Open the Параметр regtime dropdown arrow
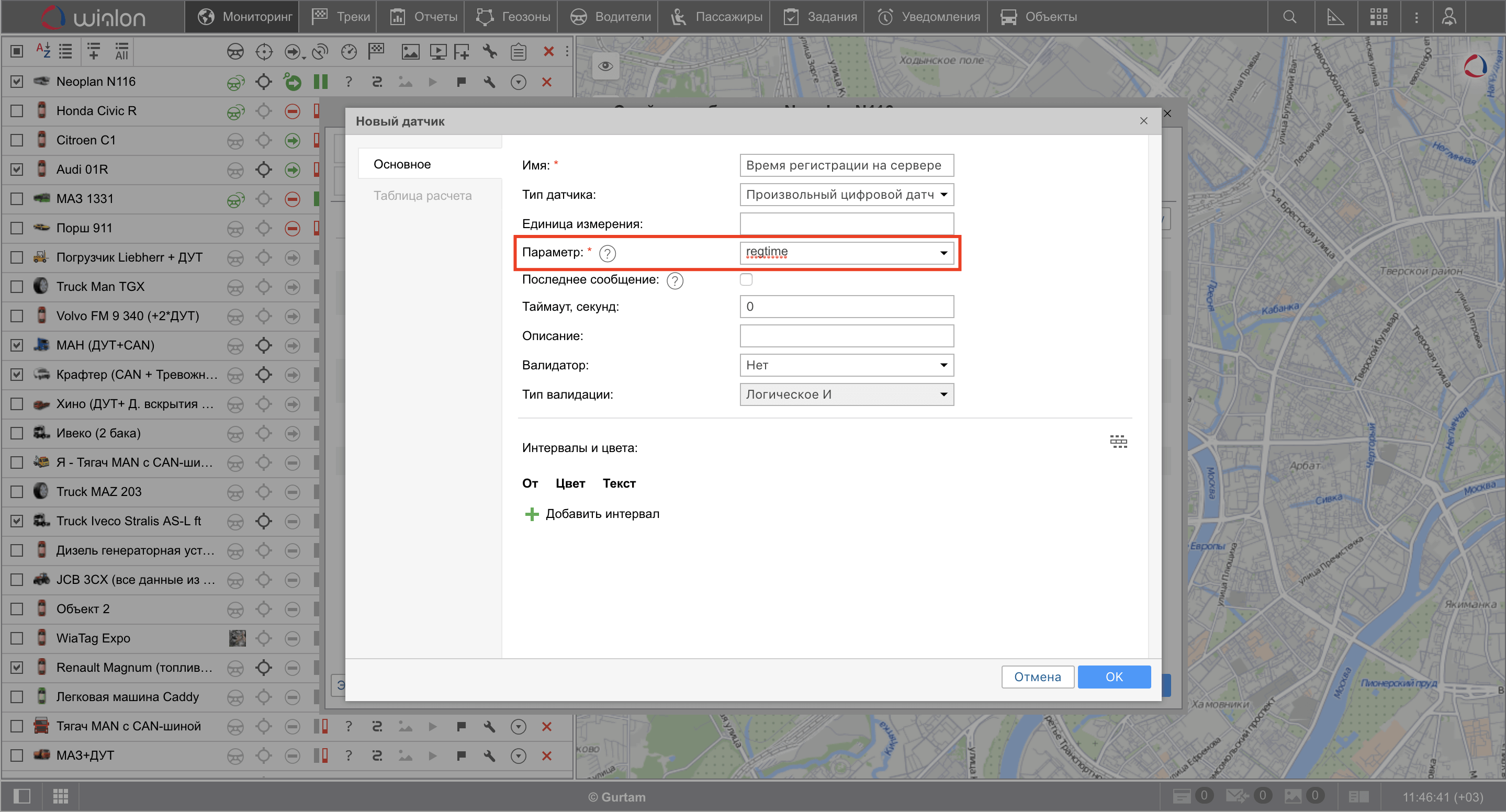 point(943,253)
